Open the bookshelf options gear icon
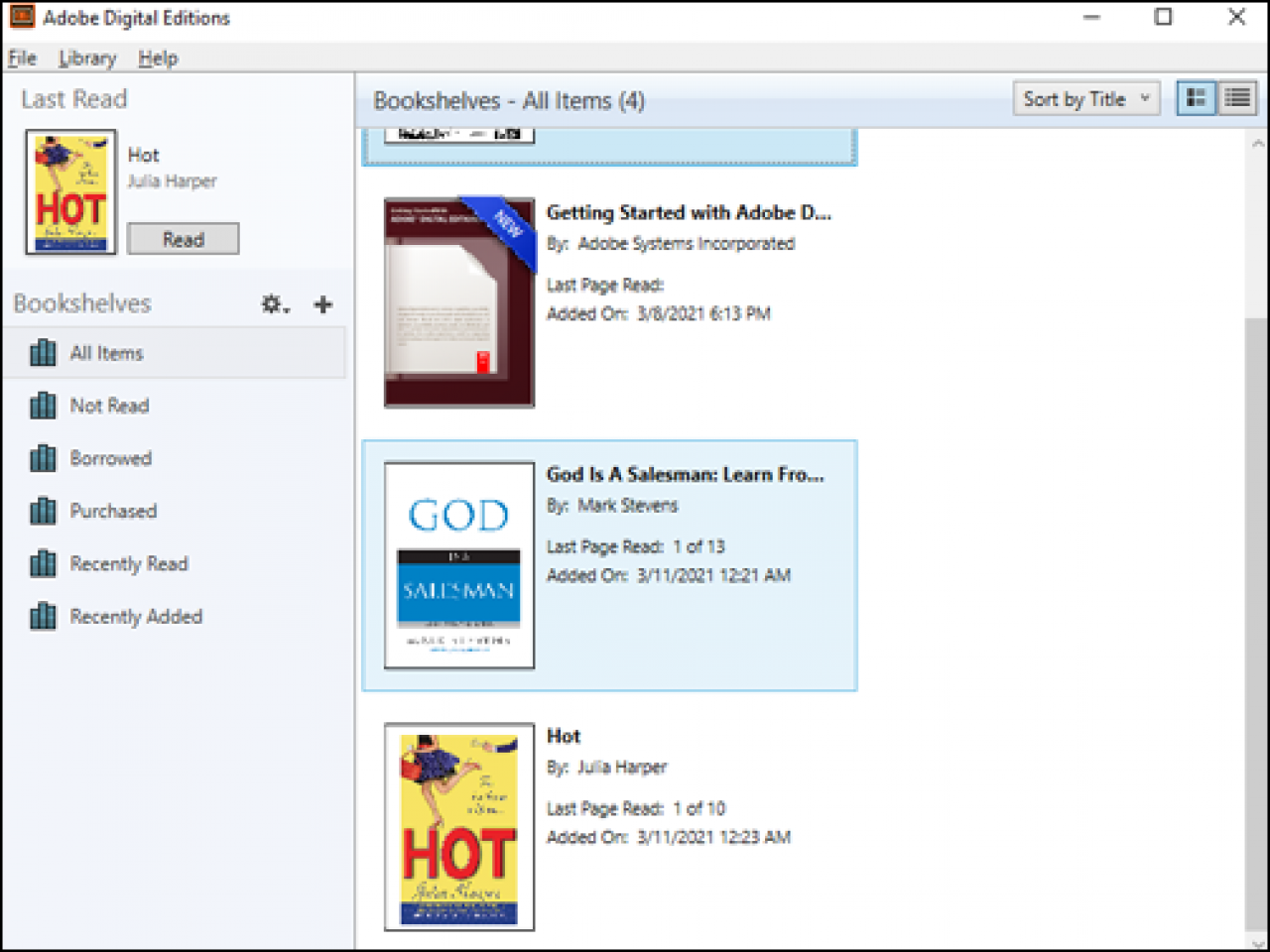Viewport: 1270px width, 952px height. (275, 304)
